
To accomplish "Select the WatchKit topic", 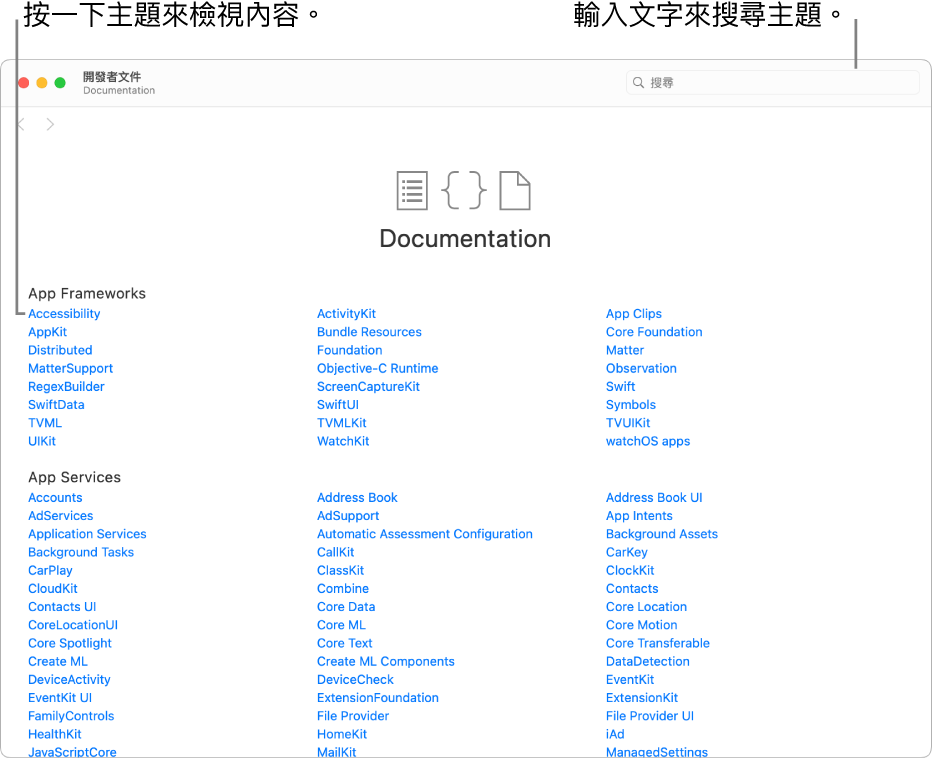I will tap(343, 441).
